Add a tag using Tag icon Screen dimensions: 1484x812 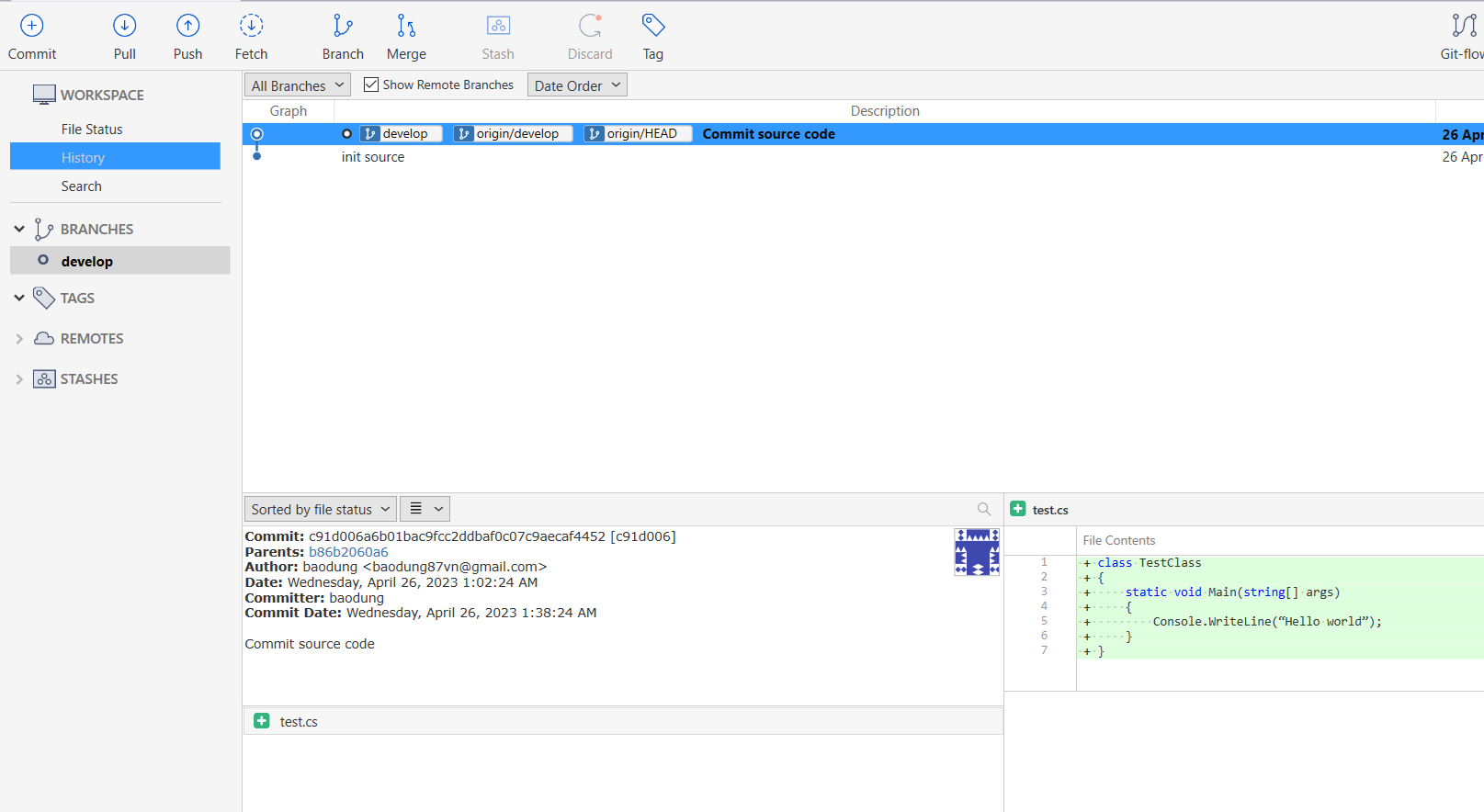coord(652,27)
